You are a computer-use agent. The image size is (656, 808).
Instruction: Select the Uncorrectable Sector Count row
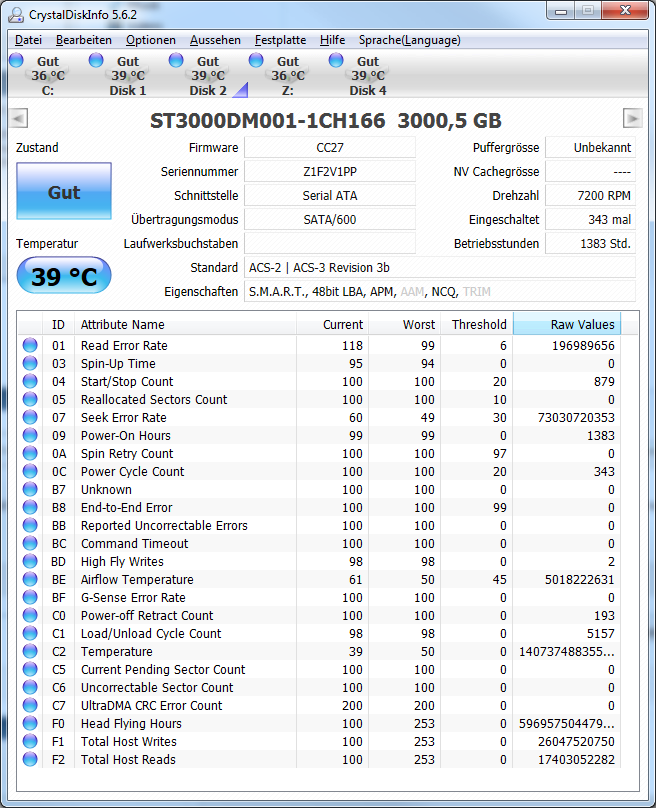pos(319,687)
